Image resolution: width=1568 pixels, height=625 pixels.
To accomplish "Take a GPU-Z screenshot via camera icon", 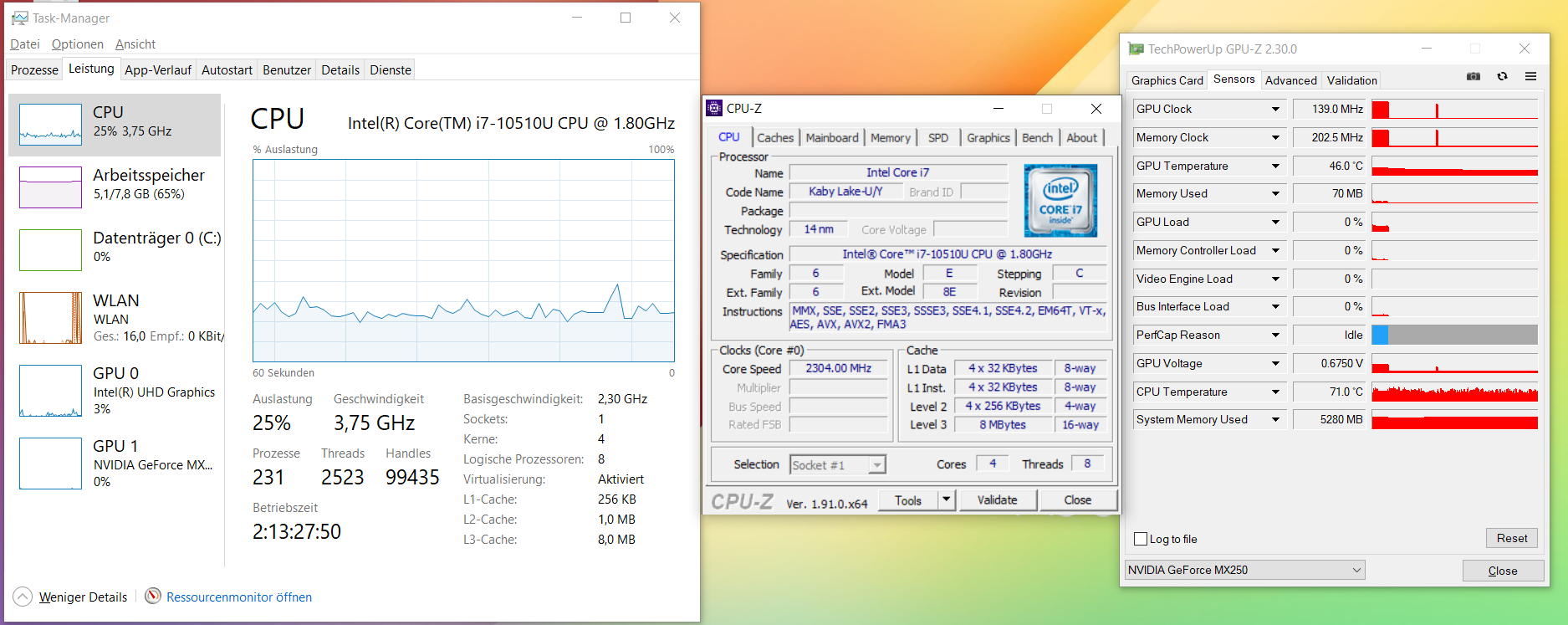I will coord(1474,77).
